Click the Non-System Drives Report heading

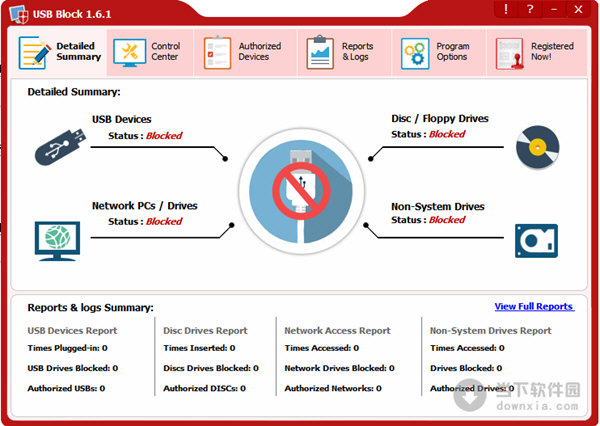(x=491, y=331)
